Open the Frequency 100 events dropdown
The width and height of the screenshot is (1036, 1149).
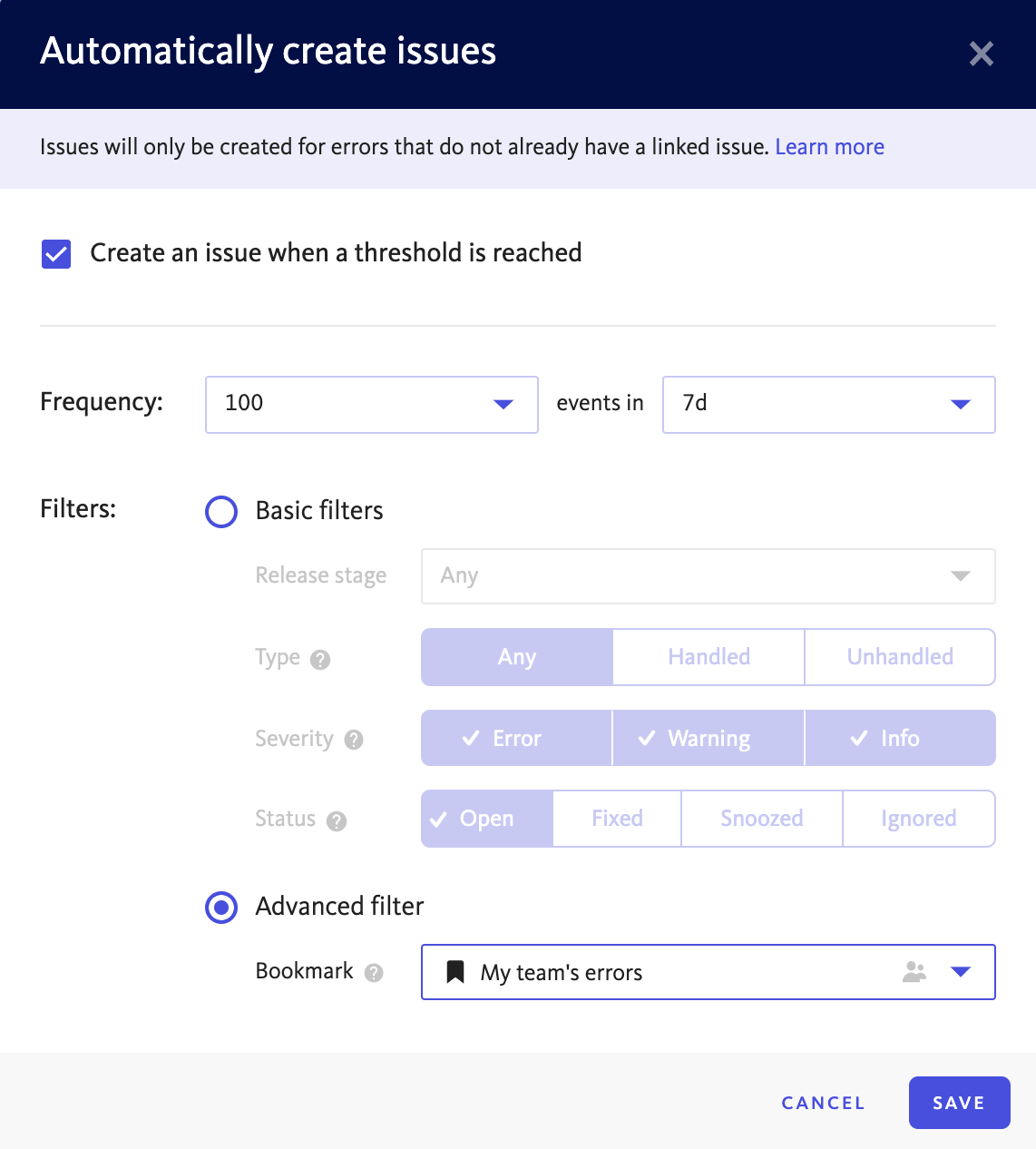pyautogui.click(x=372, y=405)
